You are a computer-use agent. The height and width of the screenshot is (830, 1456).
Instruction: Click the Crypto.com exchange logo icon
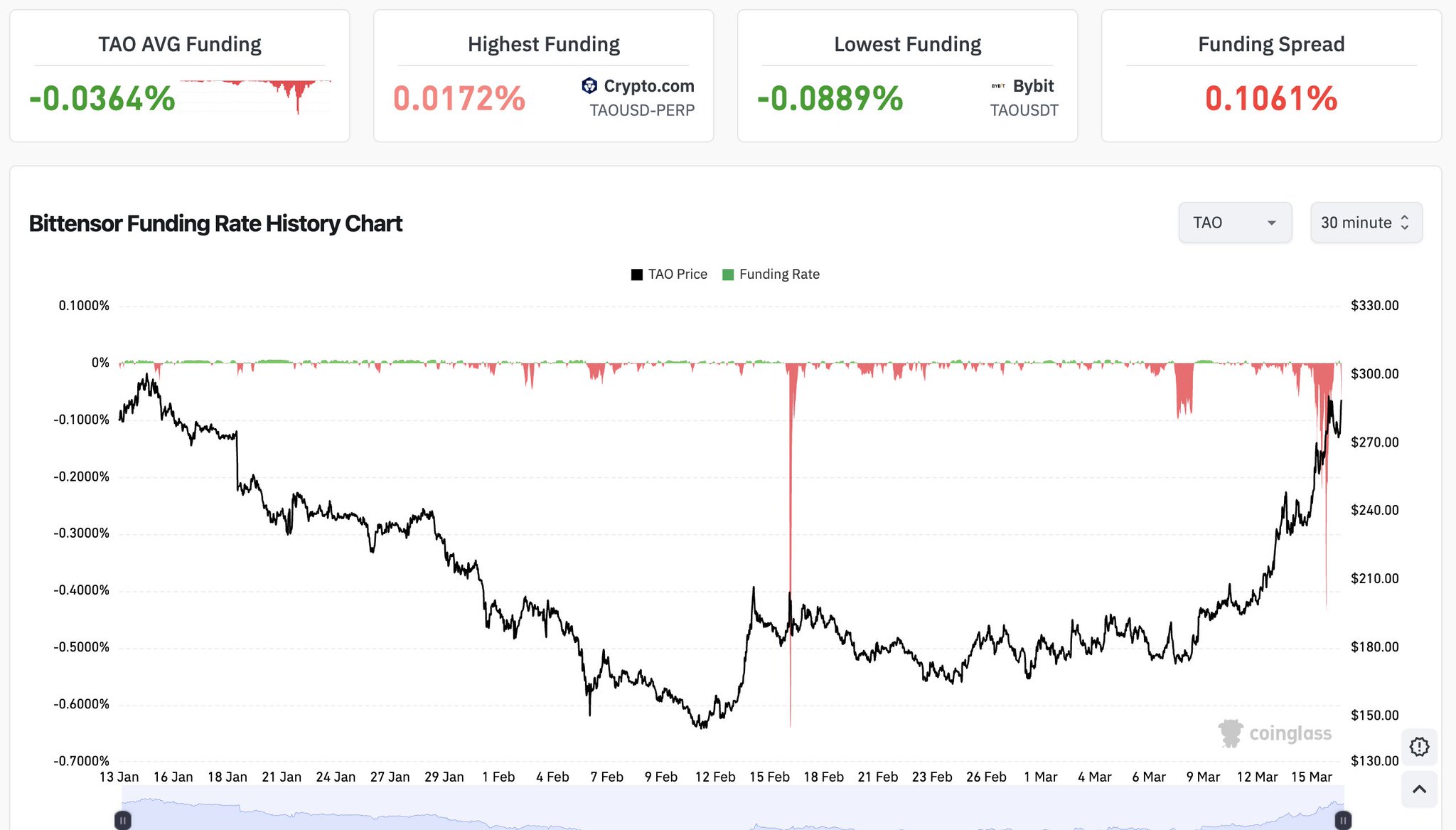pyautogui.click(x=589, y=86)
